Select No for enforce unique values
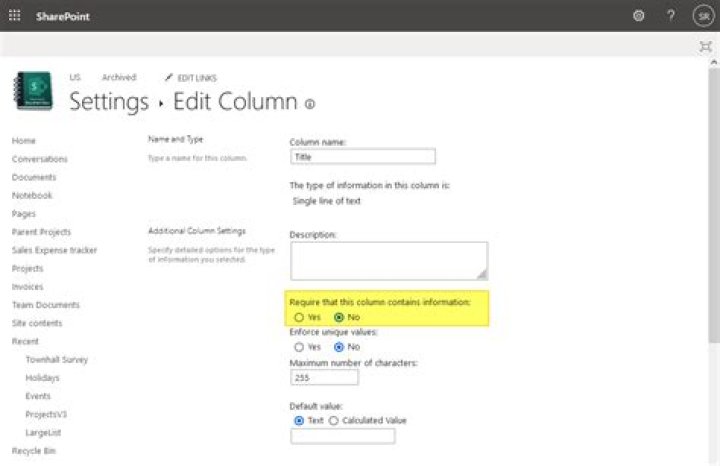 [x=339, y=347]
